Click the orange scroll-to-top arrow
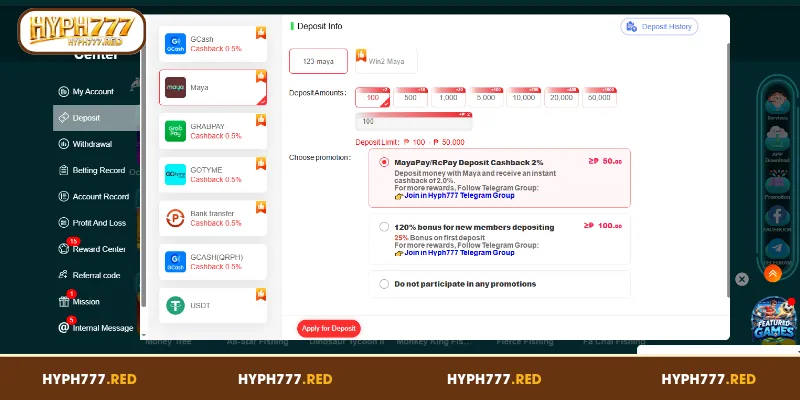Screen dimensions: 800x400 click(x=772, y=273)
